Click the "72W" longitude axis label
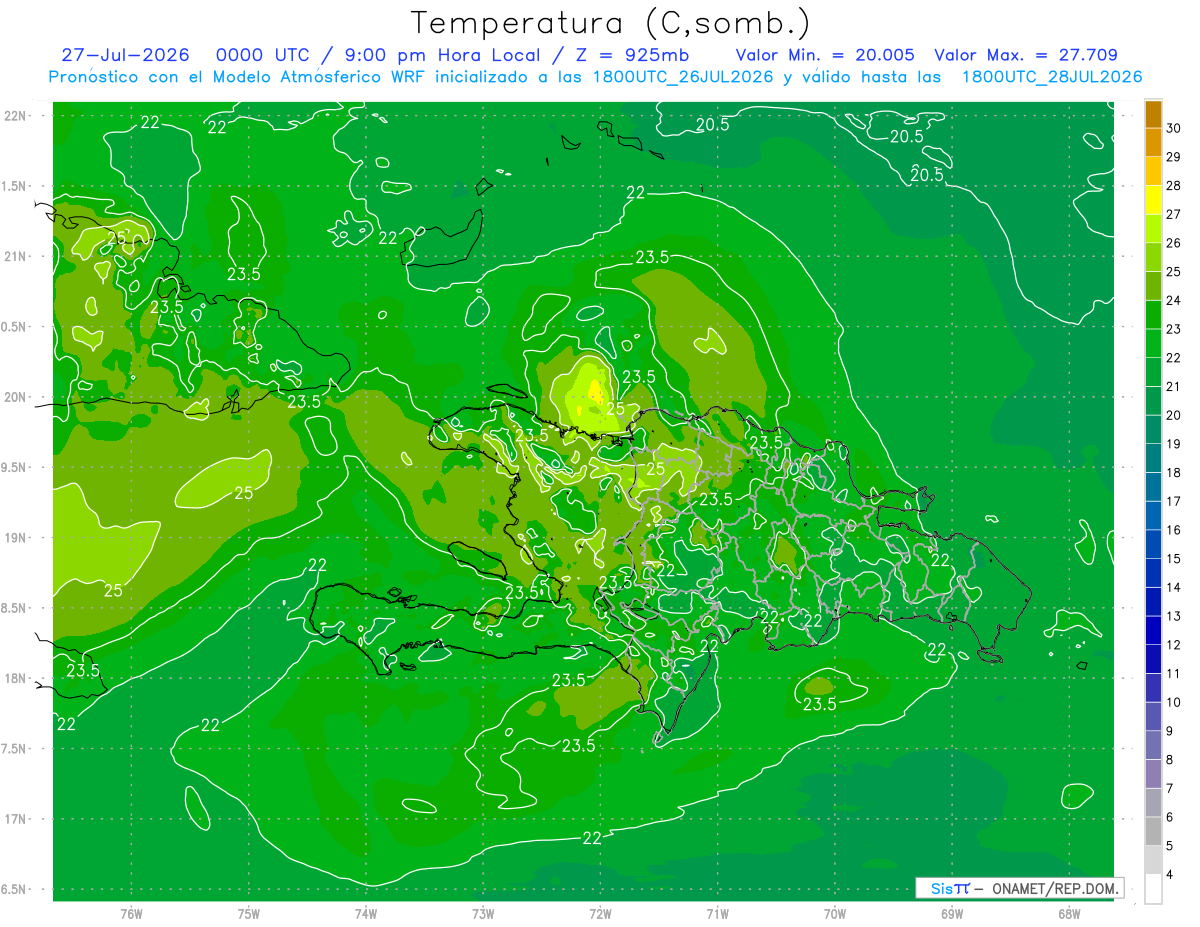1200x927 pixels. tap(599, 913)
